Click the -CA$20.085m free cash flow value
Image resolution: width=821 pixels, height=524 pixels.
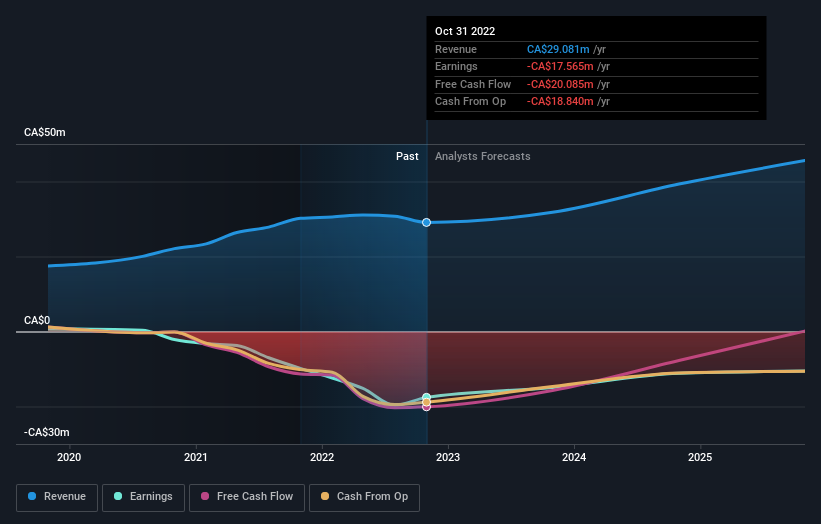pos(560,84)
